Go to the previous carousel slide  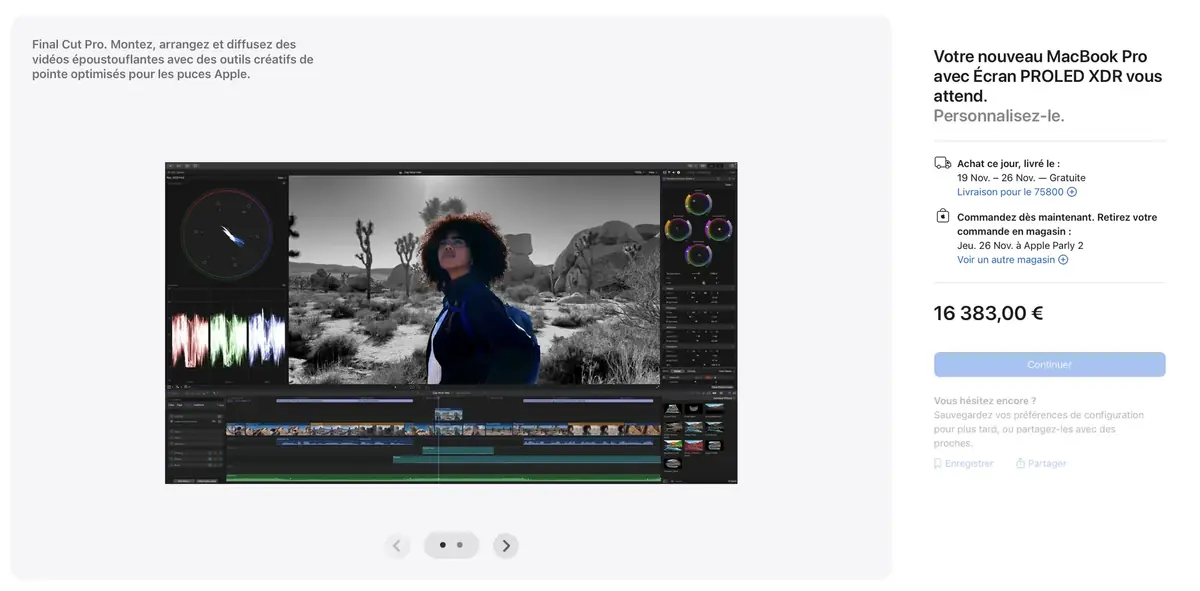click(397, 545)
